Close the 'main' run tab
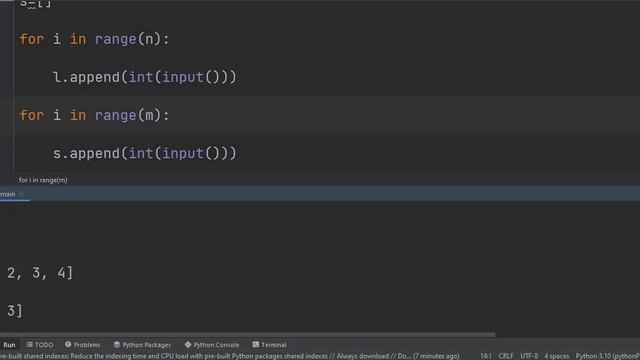Viewport: 640px width, 360px height. coord(22,194)
